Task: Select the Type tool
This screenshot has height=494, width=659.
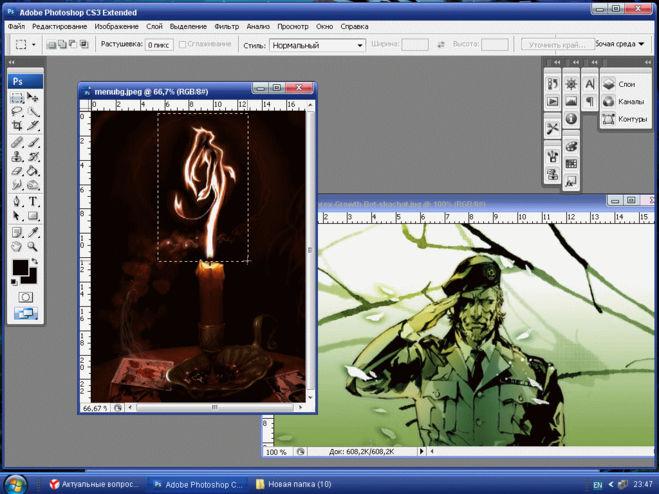Action: (33, 201)
